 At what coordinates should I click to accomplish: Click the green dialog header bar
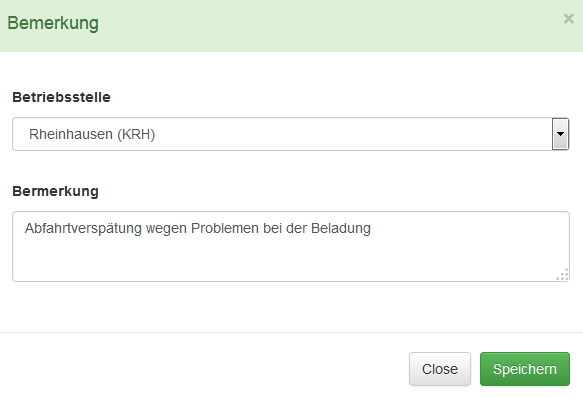pos(291,26)
